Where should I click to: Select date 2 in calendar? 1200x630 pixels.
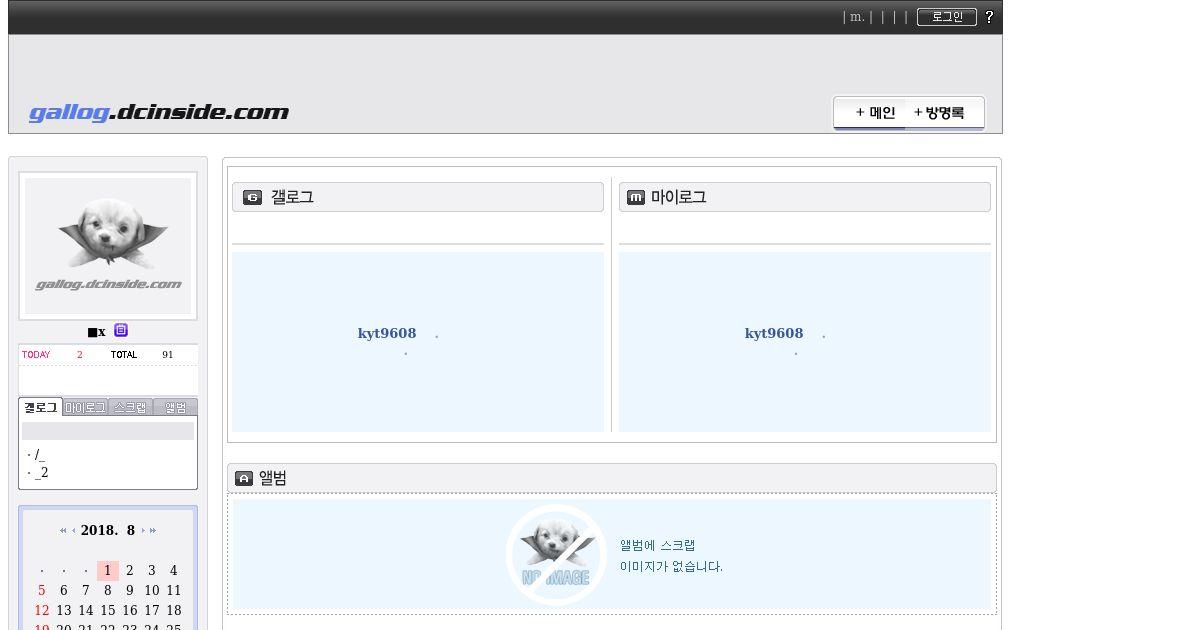click(130, 571)
